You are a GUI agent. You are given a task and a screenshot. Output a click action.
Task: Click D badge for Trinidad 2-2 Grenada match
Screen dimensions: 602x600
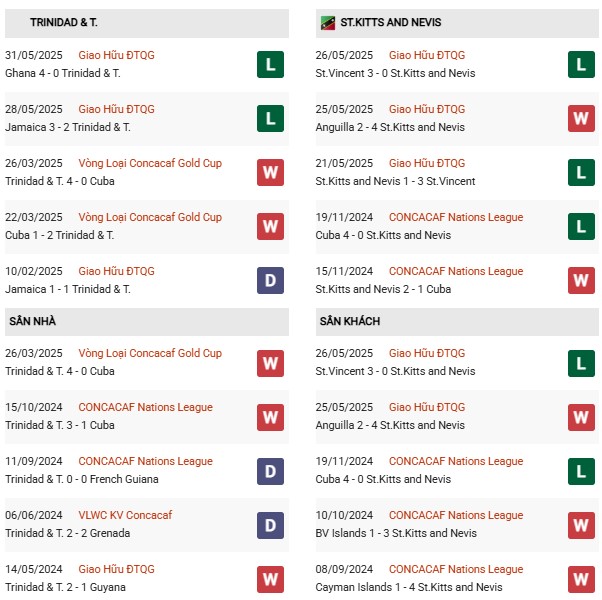click(270, 525)
